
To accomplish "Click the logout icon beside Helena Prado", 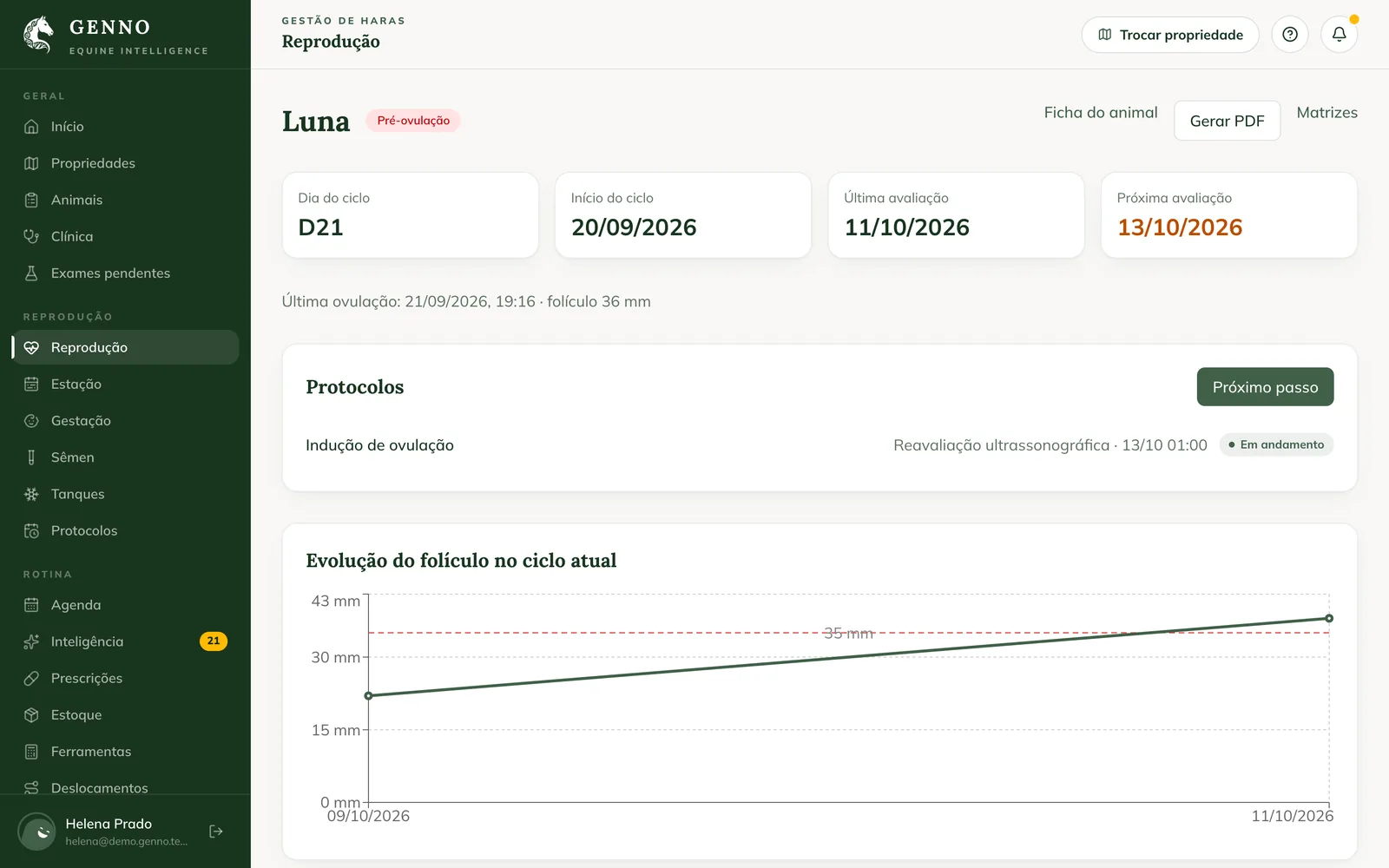I will [216, 832].
